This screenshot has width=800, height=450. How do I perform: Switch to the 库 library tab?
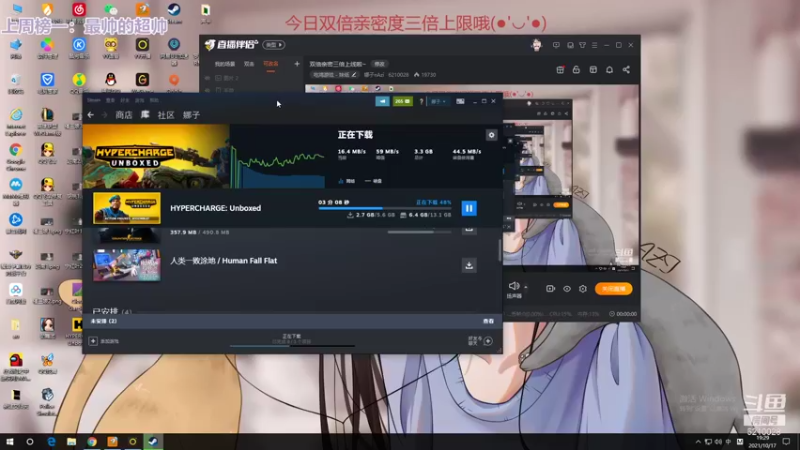click(145, 115)
